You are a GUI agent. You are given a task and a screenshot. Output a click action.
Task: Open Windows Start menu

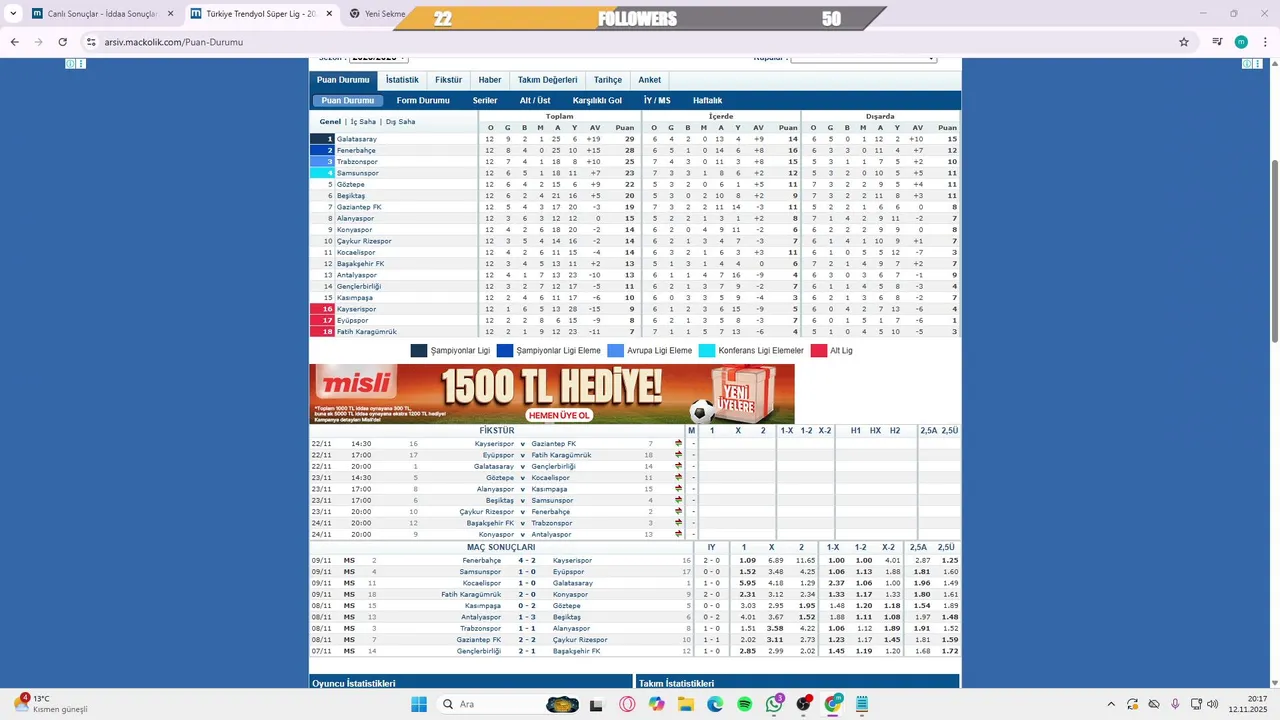pyautogui.click(x=418, y=704)
